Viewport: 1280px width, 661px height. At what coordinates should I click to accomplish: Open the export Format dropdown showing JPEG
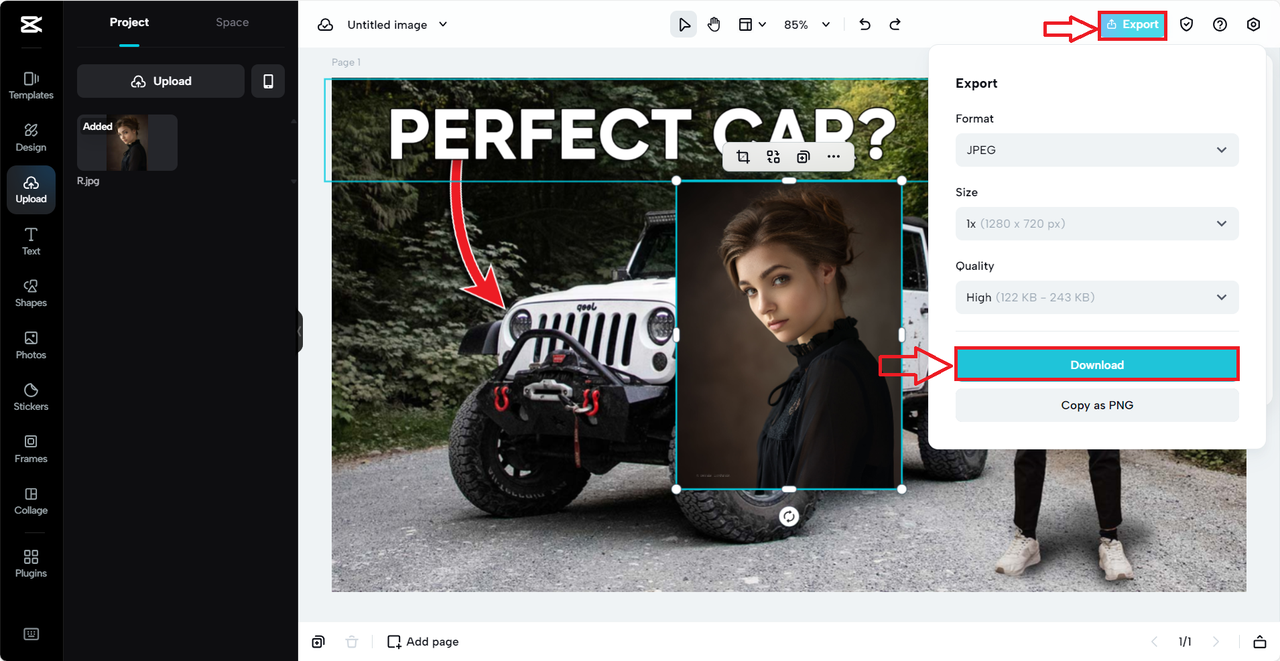[x=1096, y=149]
